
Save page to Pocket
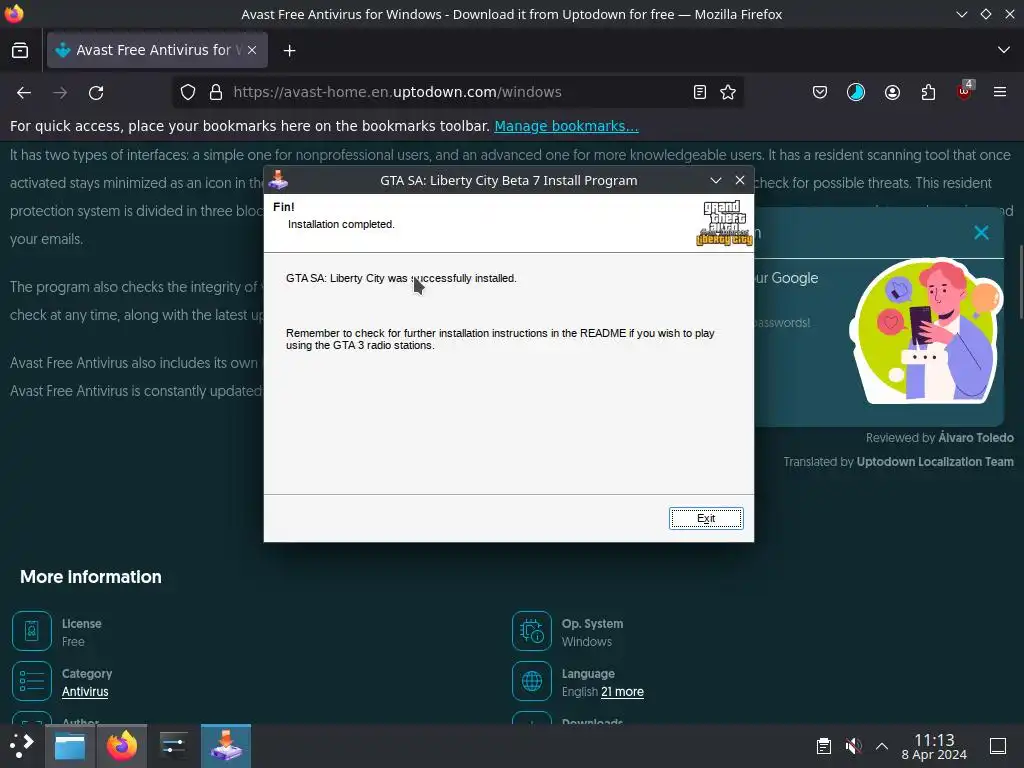point(820,93)
